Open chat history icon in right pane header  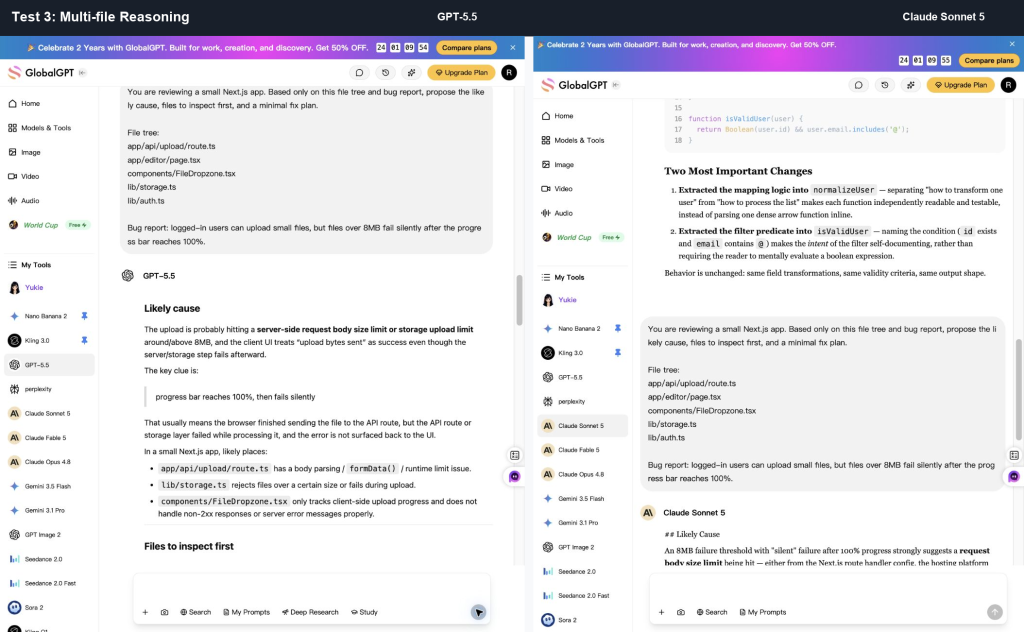(885, 85)
